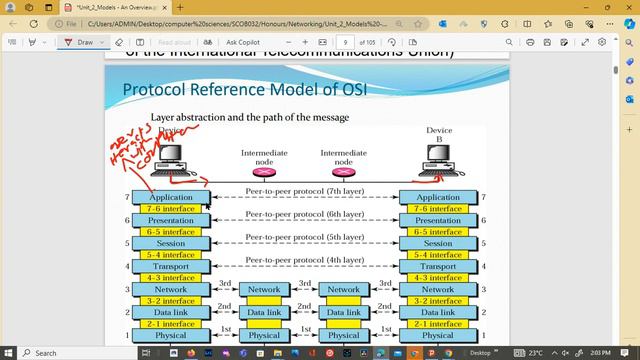Print the PDF document
Viewport: 640px width, 360px height.
pyautogui.click(x=530, y=42)
